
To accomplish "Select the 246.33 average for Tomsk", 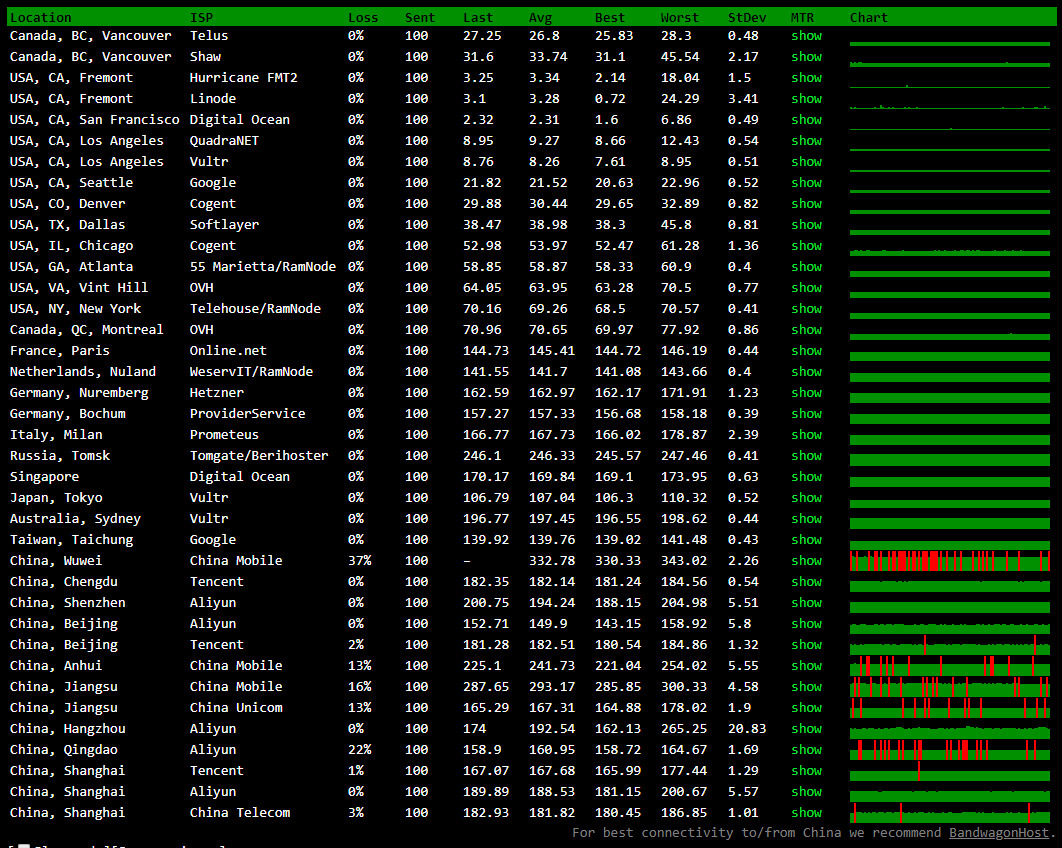I will click(x=552, y=456).
